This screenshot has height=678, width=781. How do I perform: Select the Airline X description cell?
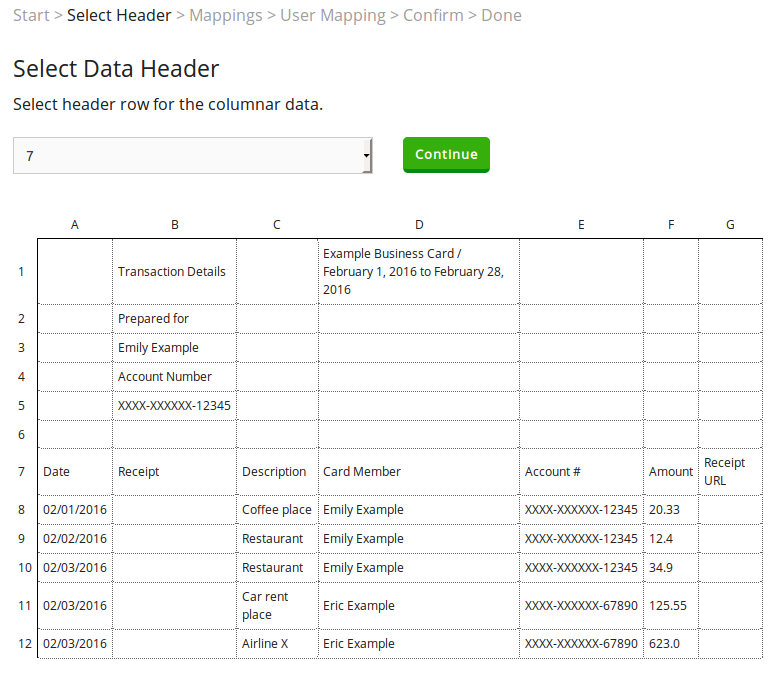coord(277,644)
